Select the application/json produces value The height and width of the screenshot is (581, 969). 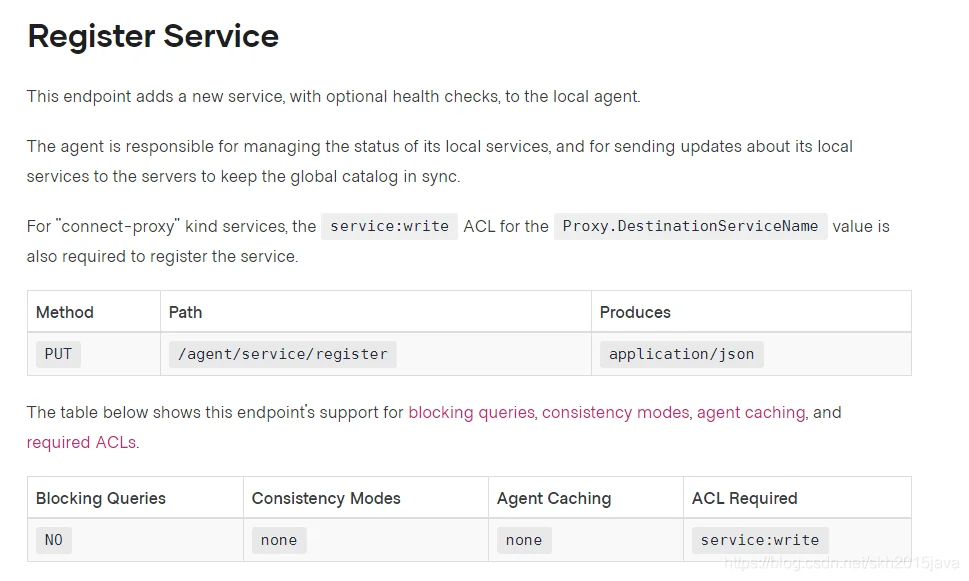pyautogui.click(x=681, y=354)
